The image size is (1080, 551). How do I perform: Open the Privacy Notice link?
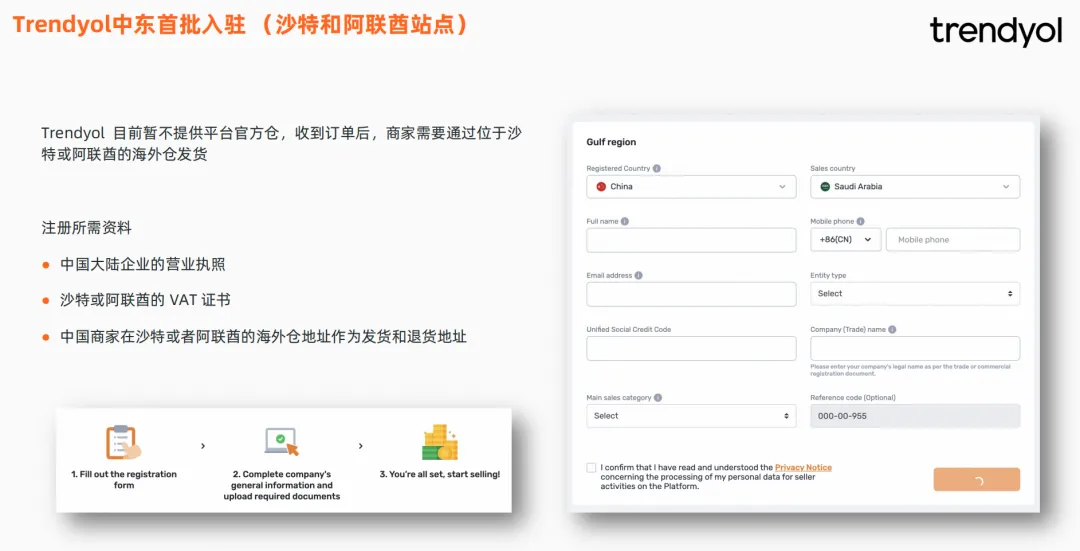803,467
